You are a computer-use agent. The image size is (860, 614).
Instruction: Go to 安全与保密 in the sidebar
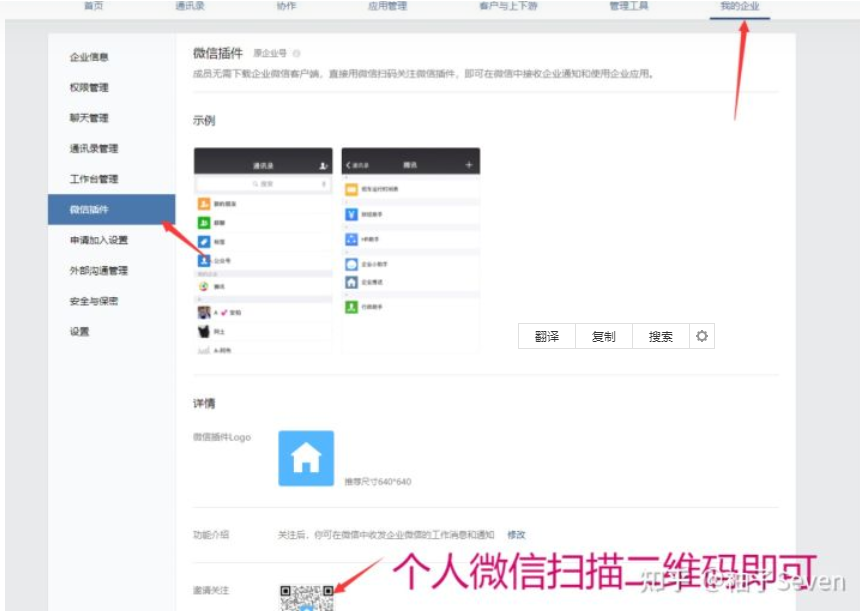click(x=94, y=301)
